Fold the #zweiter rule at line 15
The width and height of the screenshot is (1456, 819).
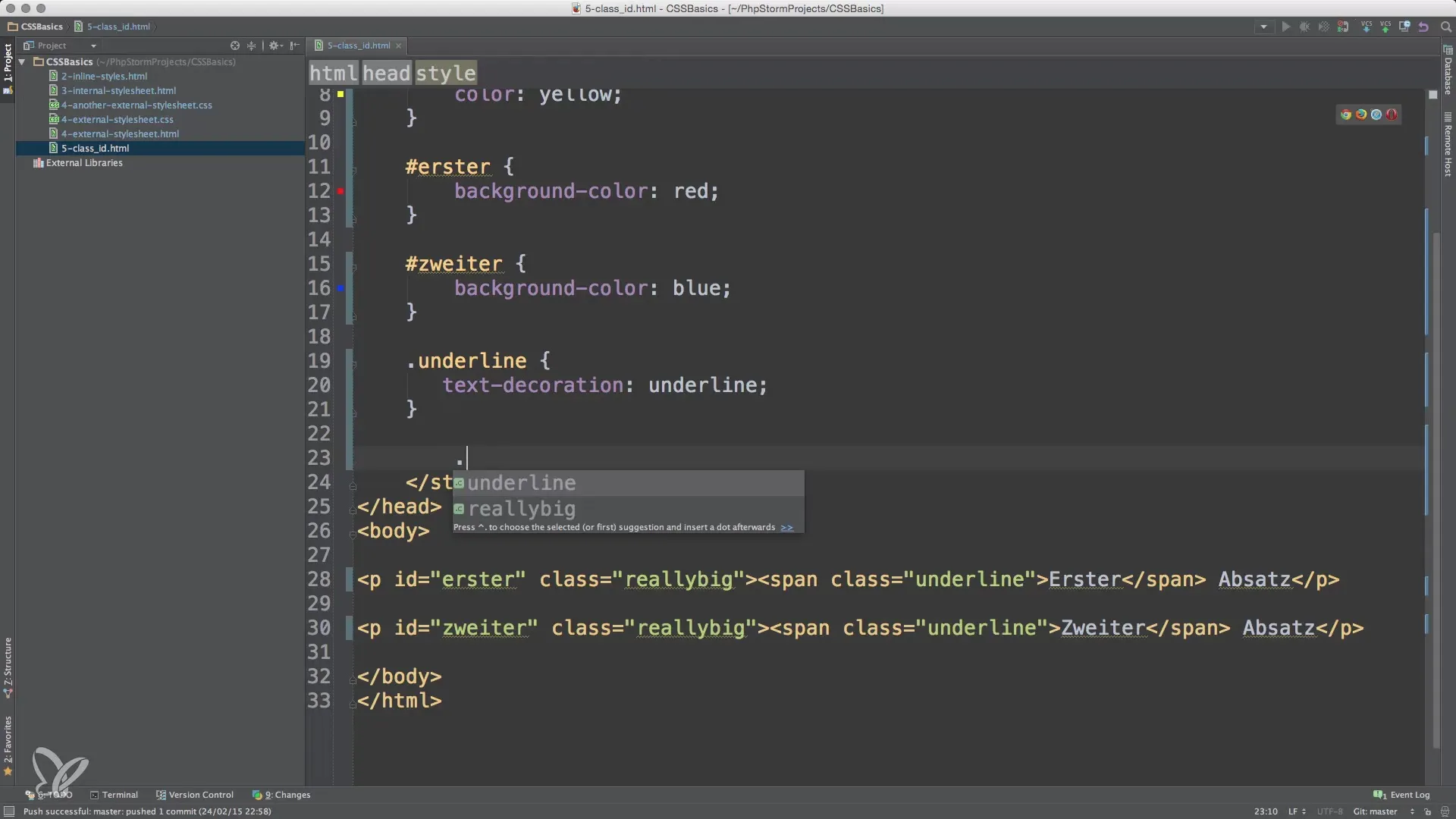pos(353,267)
